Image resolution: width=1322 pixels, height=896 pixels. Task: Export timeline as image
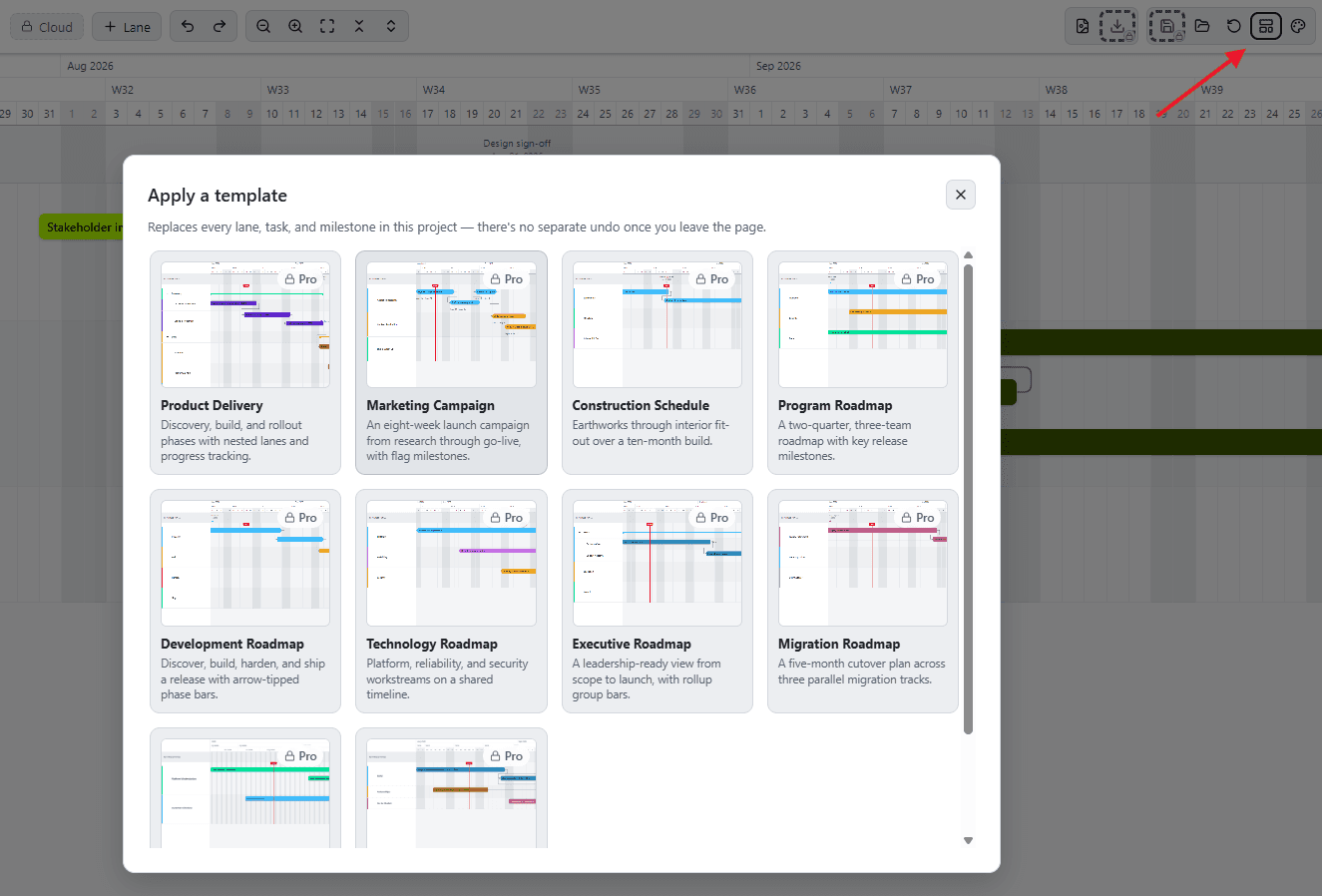coord(1083,26)
